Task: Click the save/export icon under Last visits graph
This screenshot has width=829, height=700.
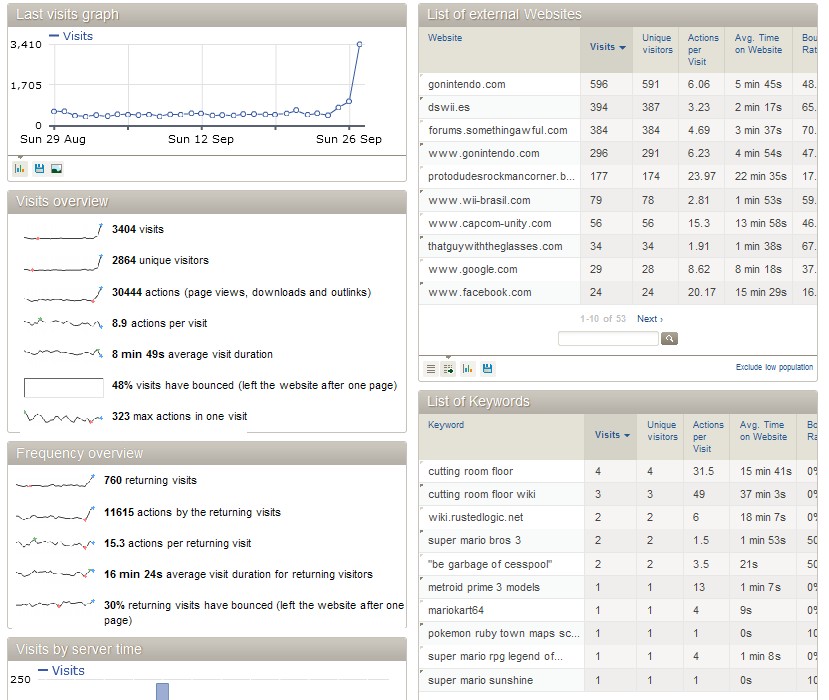Action: tap(39, 168)
